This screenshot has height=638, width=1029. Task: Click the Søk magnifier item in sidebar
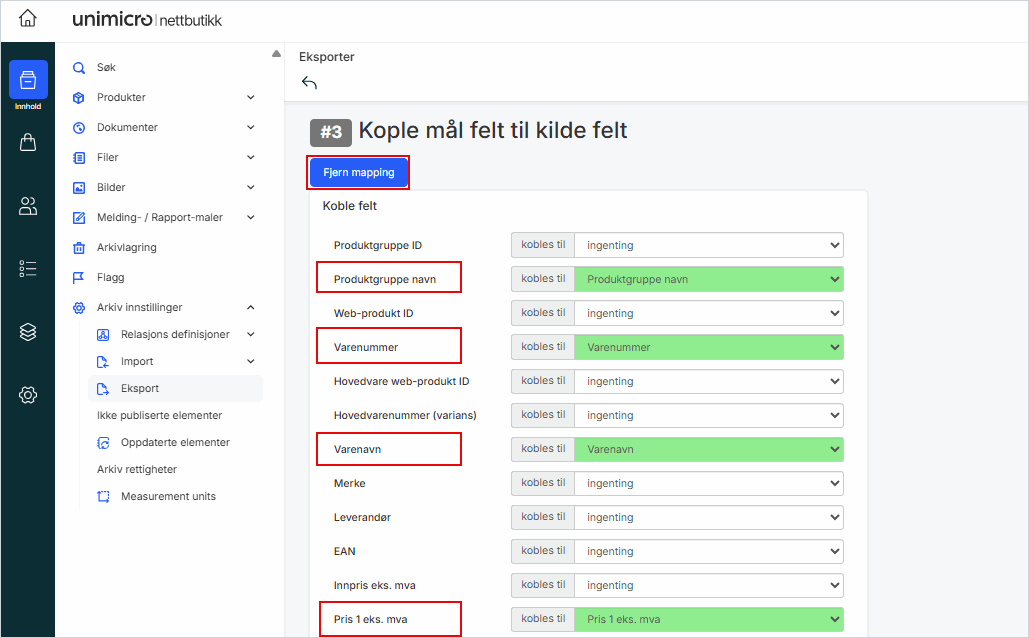click(x=106, y=68)
